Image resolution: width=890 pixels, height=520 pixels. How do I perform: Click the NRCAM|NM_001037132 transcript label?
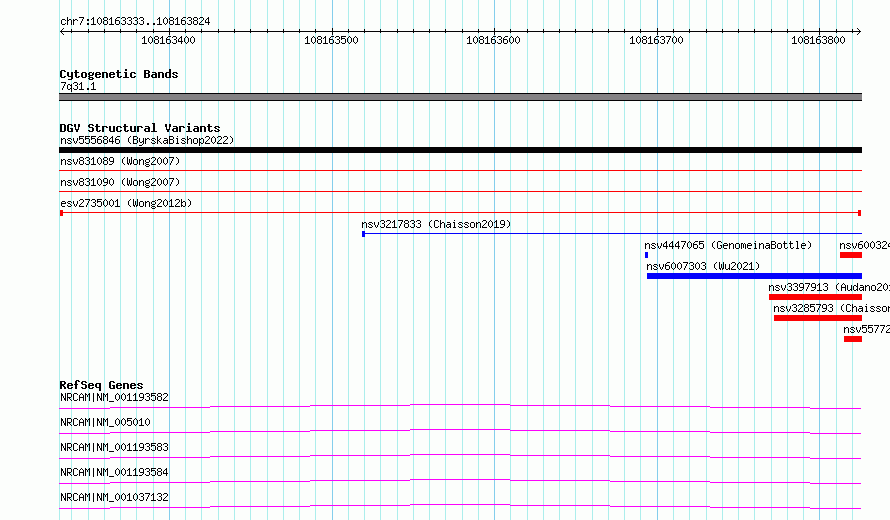(114, 497)
